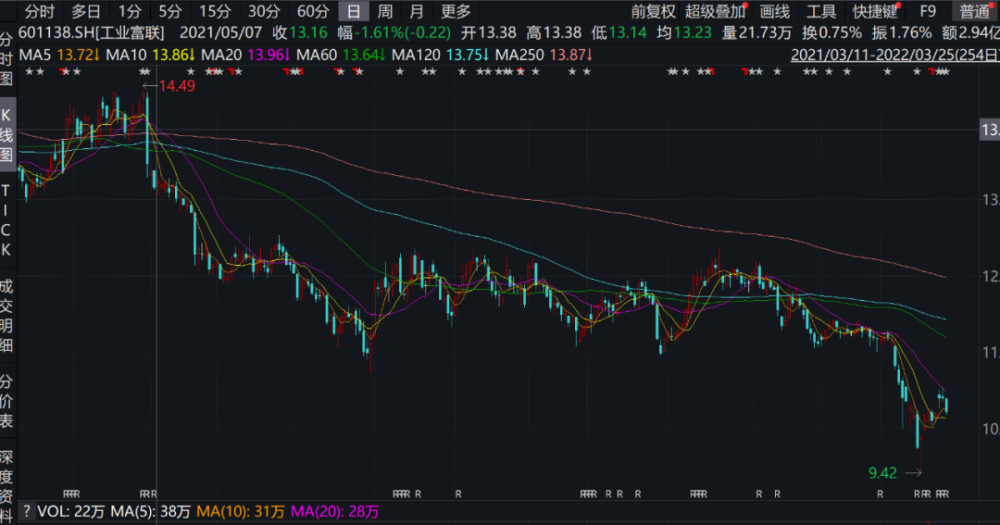Toggle the 普通 display mode button
The height and width of the screenshot is (525, 1000).
pyautogui.click(x=974, y=11)
